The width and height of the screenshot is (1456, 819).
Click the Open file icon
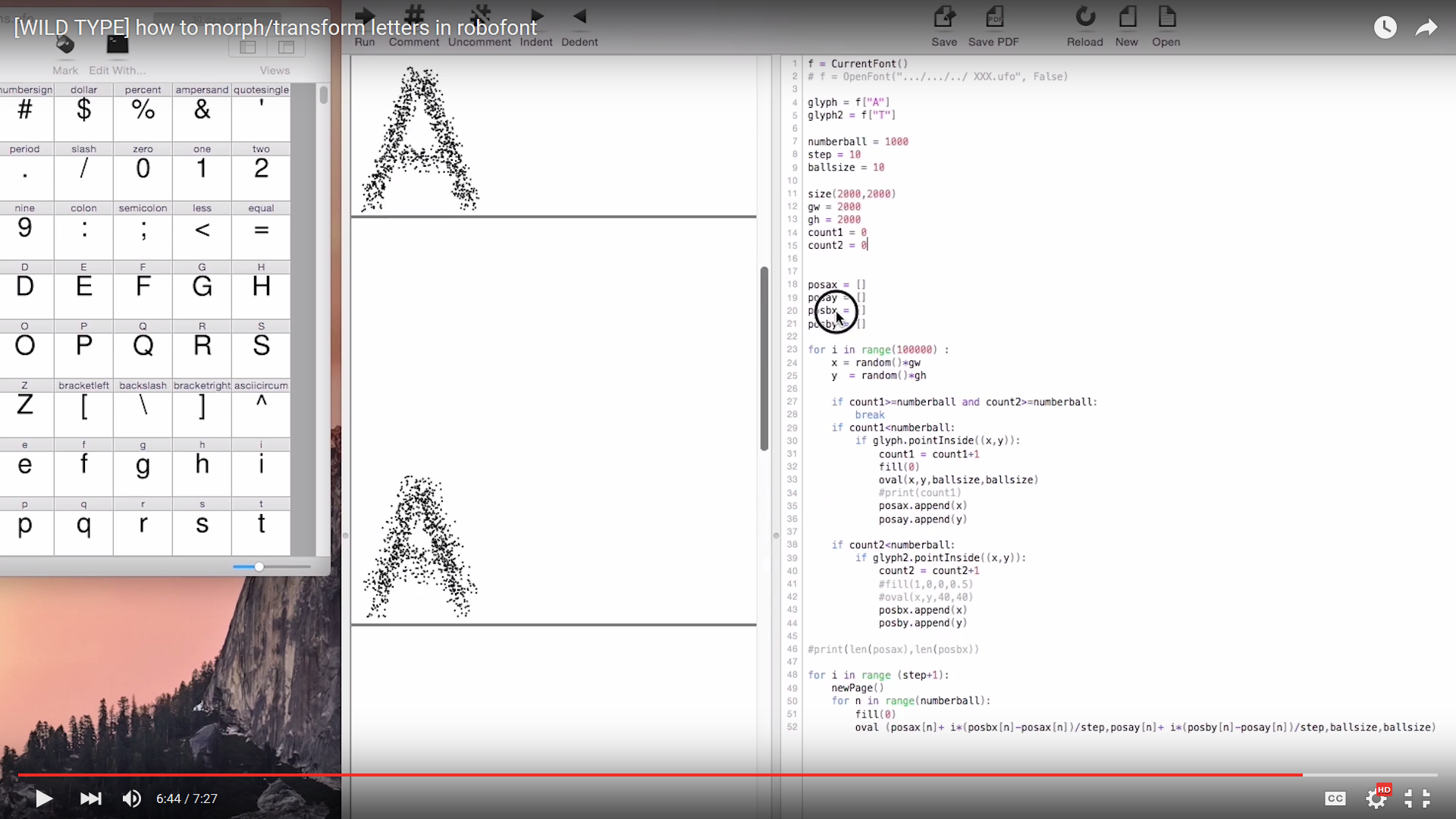(x=1166, y=17)
